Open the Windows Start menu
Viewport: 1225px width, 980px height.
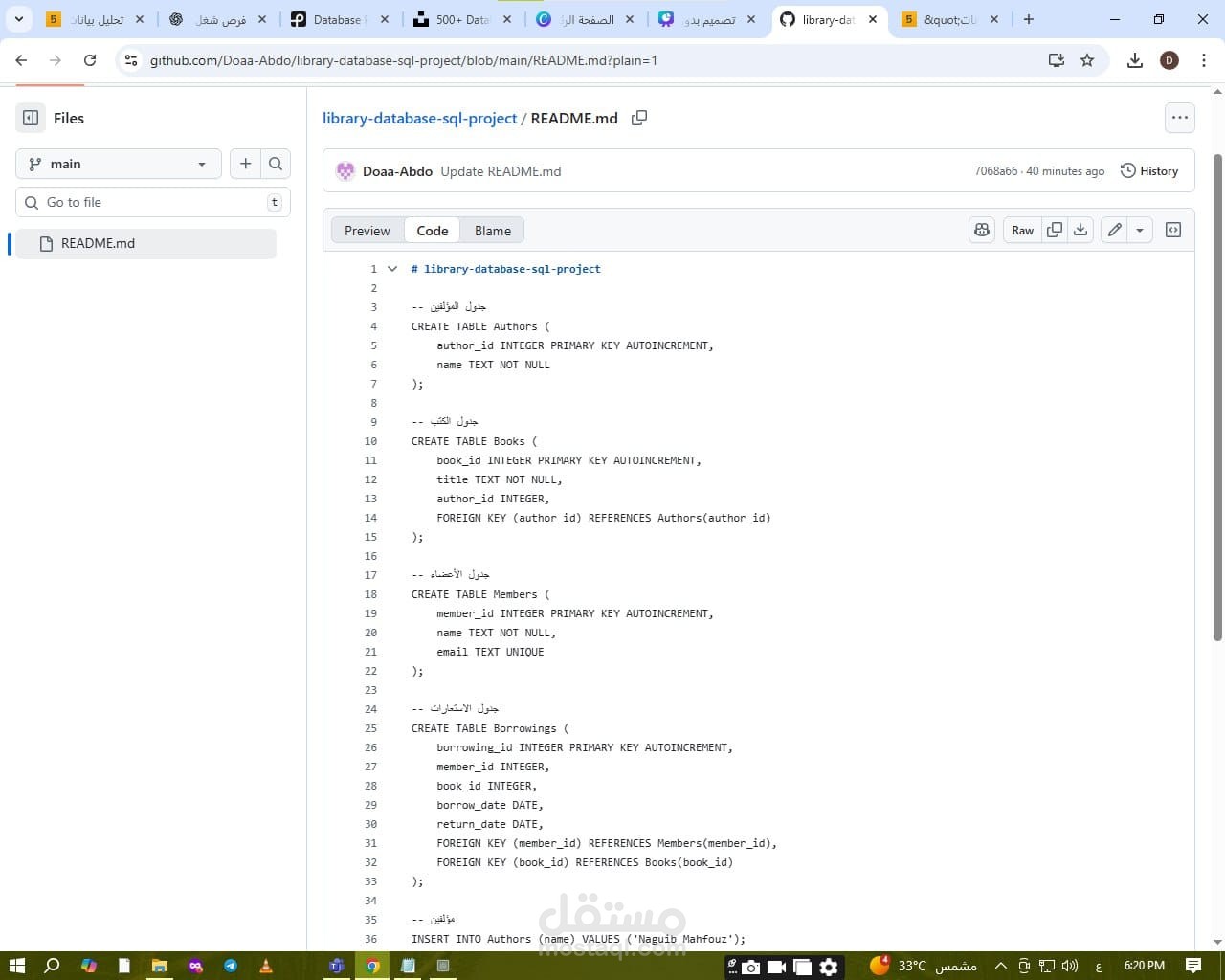tap(16, 966)
